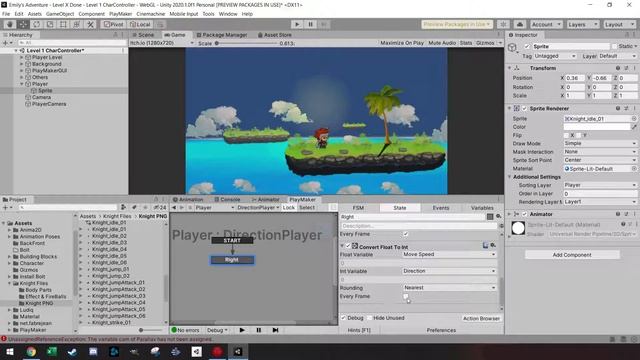The image size is (640, 360).
Task: Open the custom editor tools icon
Action: point(90,24)
